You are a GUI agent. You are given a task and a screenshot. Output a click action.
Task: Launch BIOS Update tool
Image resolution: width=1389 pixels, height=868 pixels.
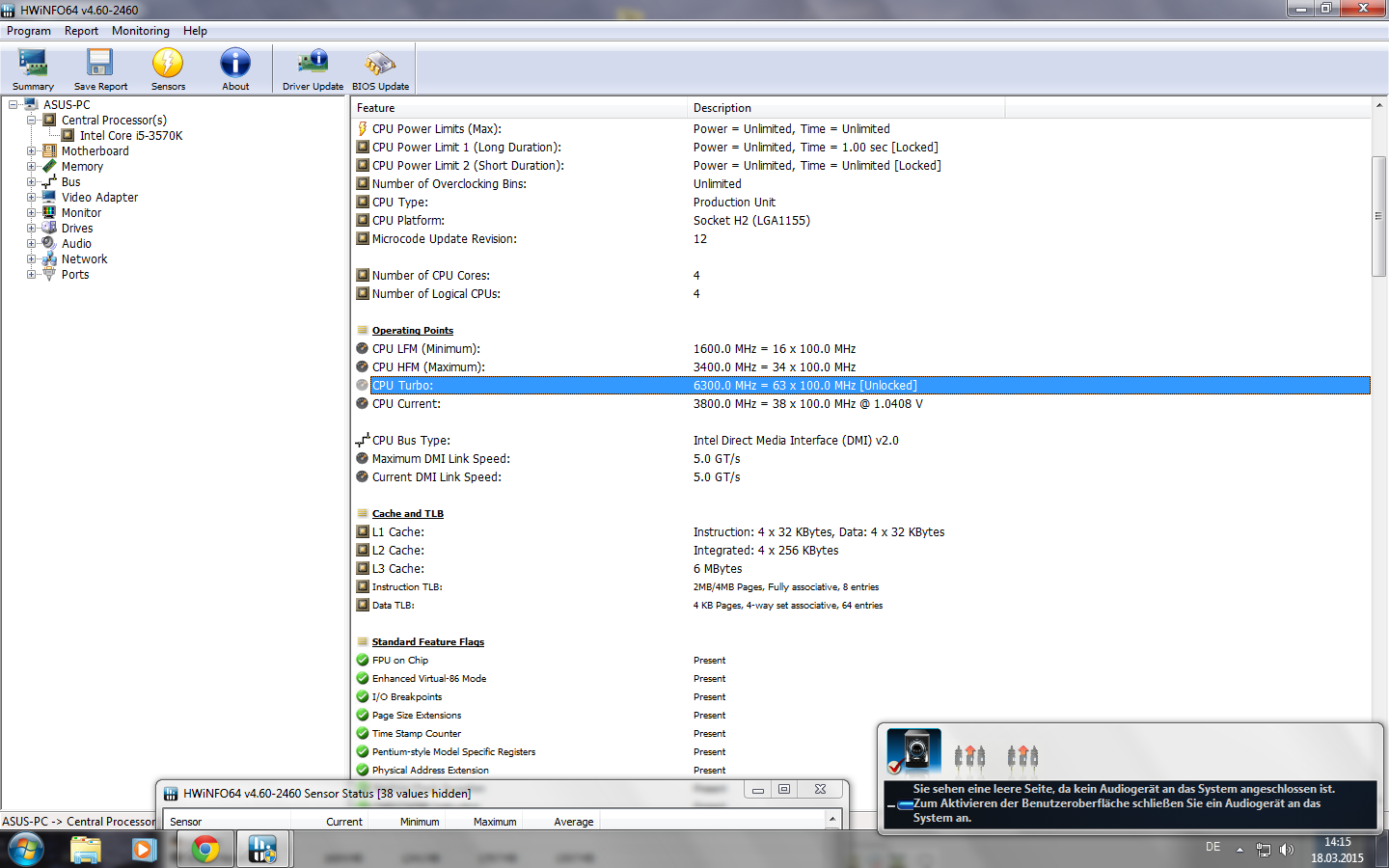[x=380, y=68]
